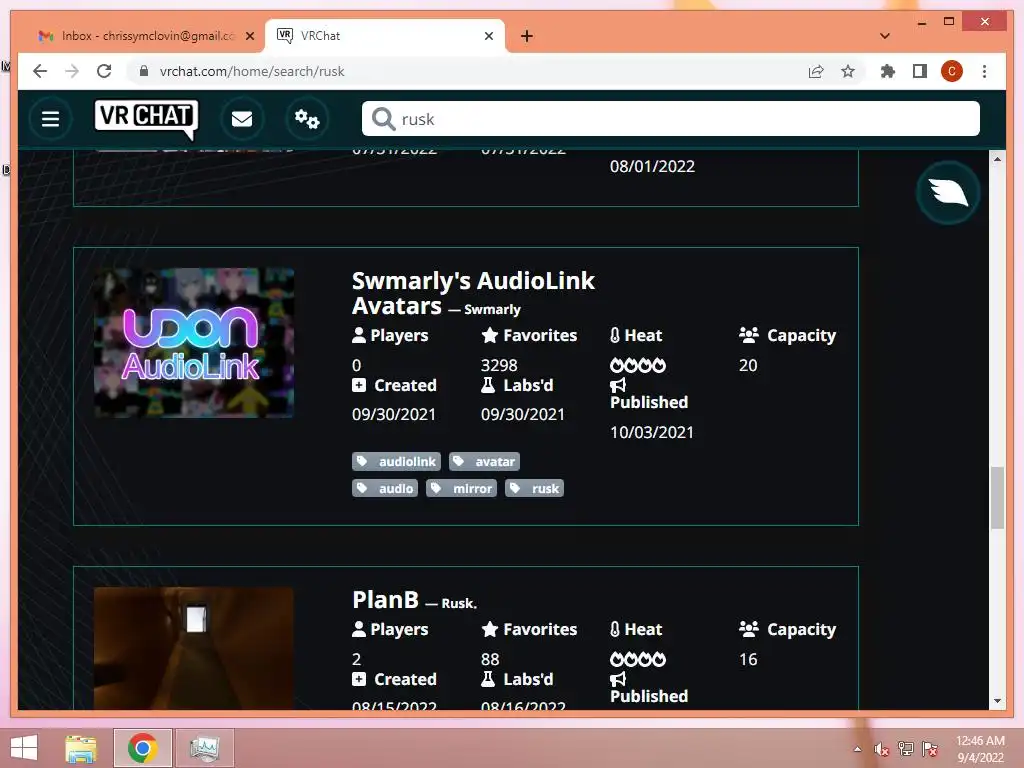Open the PlanB world title
1024x768 pixels.
pyautogui.click(x=385, y=600)
